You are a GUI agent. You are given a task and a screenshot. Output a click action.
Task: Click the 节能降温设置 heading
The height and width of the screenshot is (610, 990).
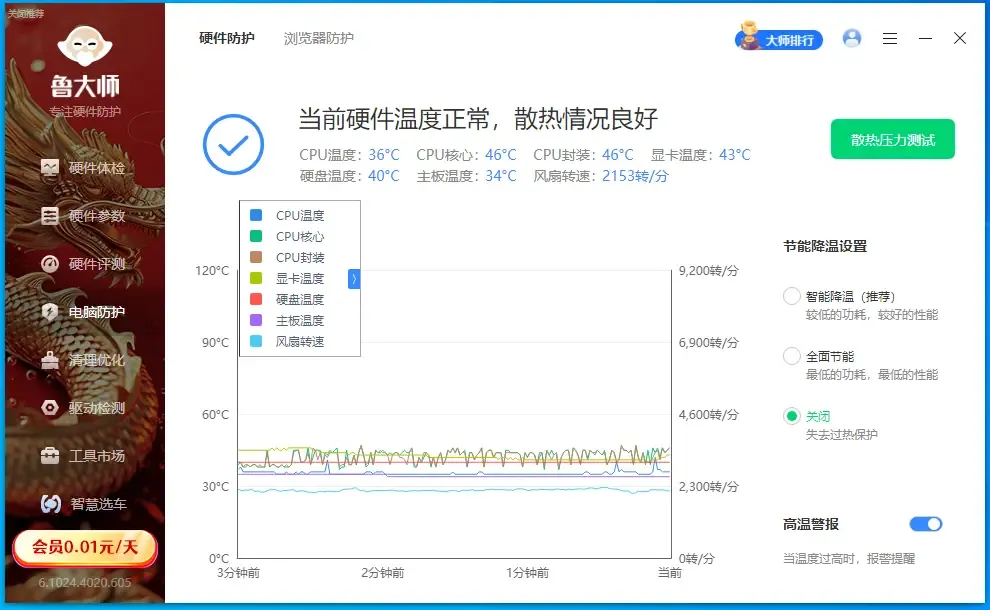825,246
